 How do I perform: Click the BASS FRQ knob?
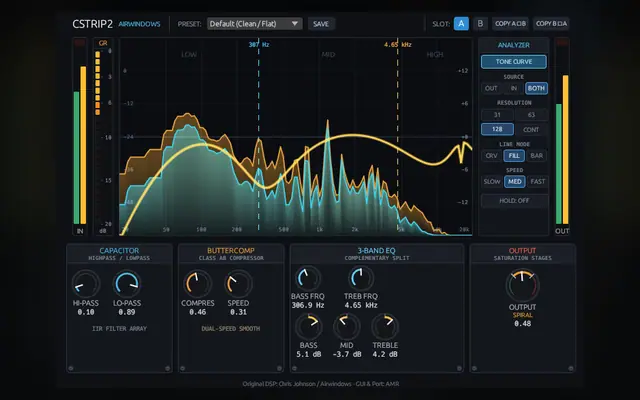pyautogui.click(x=307, y=278)
